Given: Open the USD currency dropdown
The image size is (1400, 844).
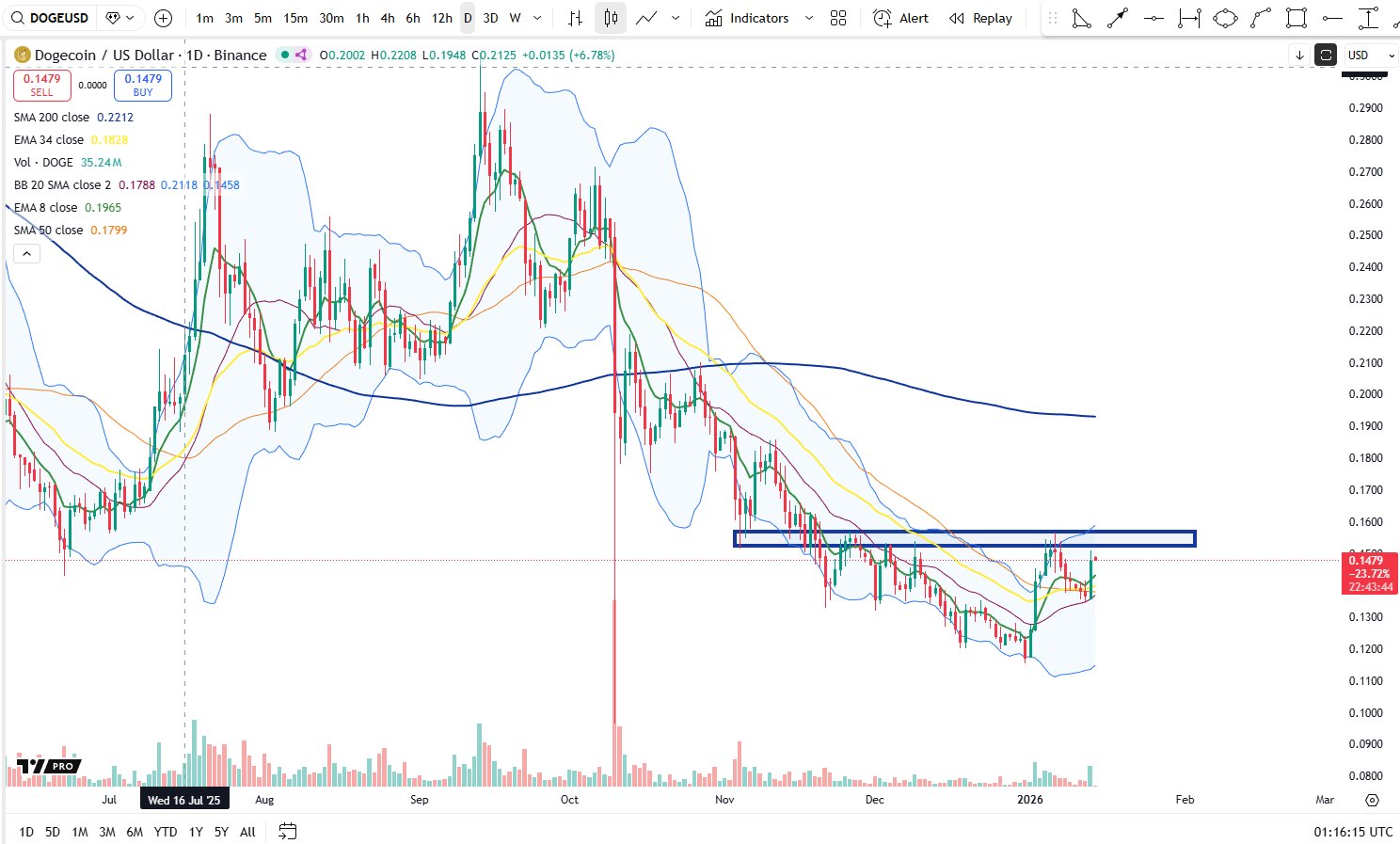Looking at the screenshot, I should point(1370,56).
